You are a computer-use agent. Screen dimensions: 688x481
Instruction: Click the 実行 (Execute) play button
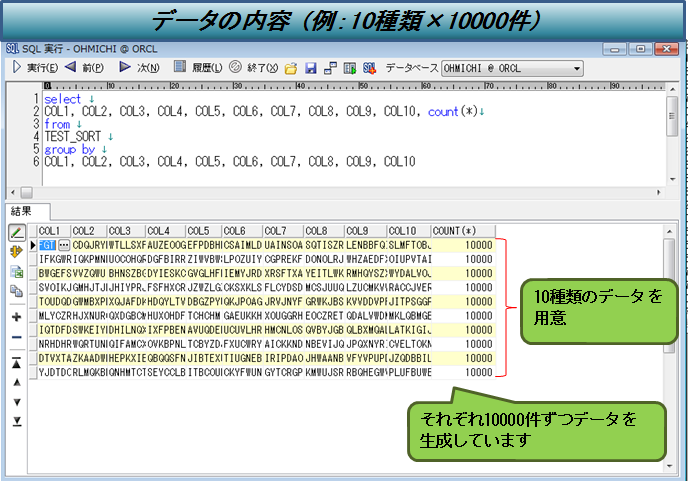tap(32, 68)
